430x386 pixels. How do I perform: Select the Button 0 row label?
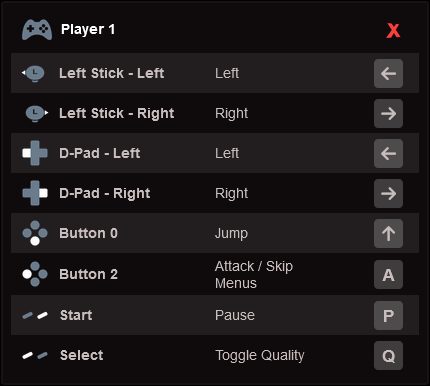tap(88, 233)
